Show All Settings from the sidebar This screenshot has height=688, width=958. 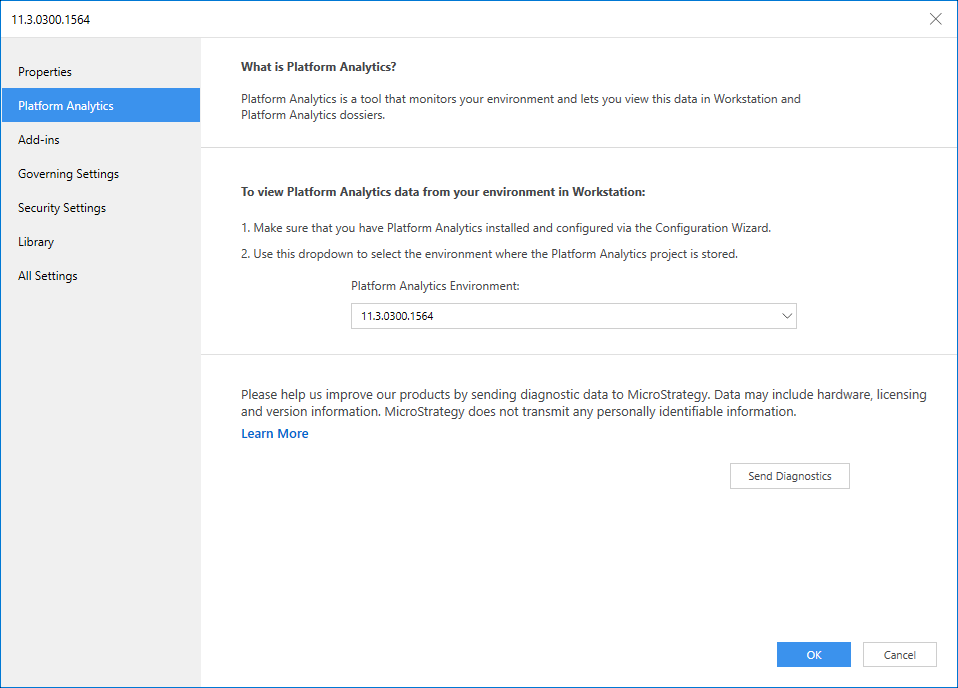coord(48,276)
